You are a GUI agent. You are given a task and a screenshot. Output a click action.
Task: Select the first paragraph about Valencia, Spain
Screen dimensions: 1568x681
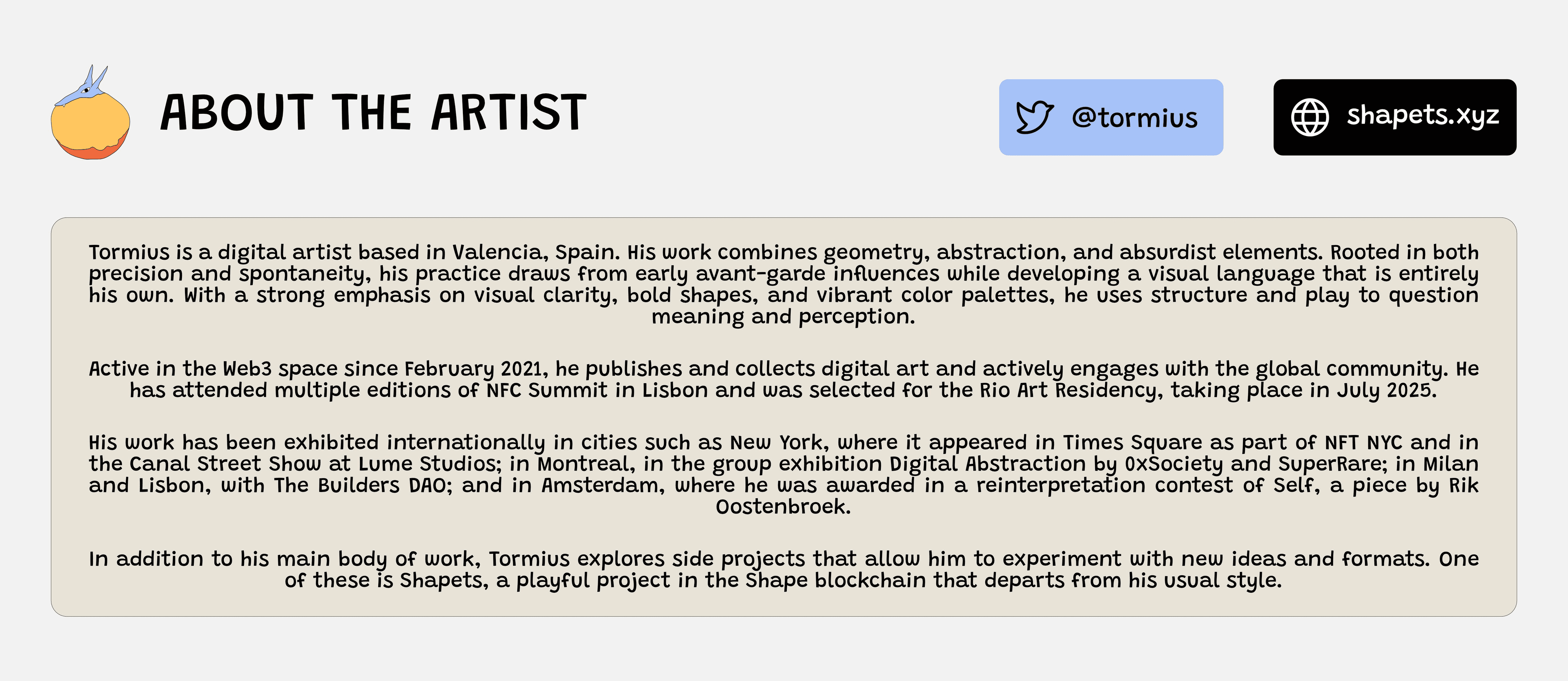click(x=783, y=284)
